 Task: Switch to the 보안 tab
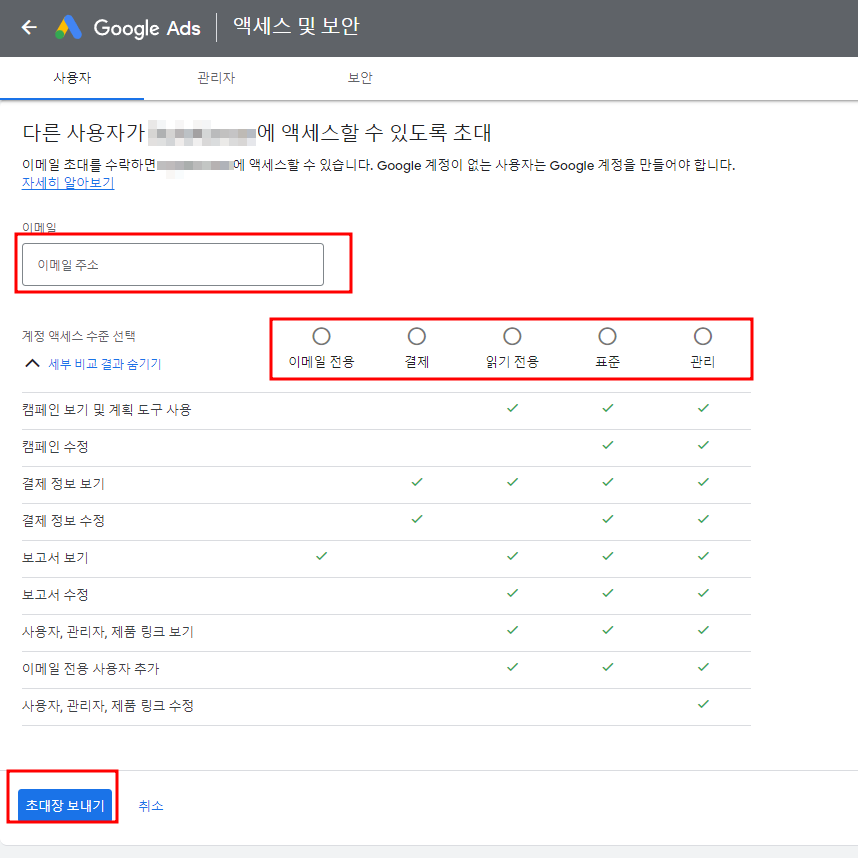coord(359,76)
